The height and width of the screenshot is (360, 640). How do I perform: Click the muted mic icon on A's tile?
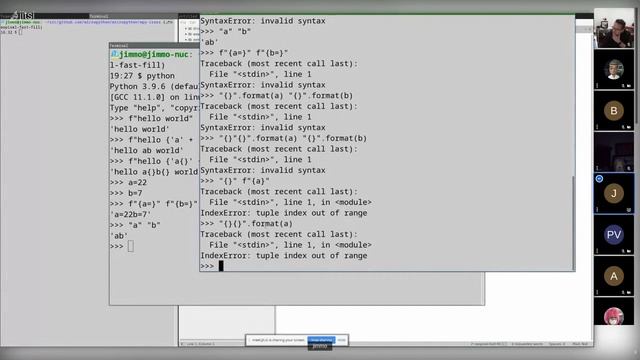pos(623,292)
